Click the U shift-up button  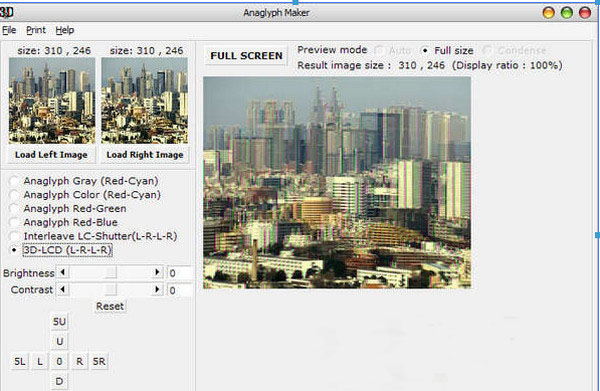pyautogui.click(x=59, y=341)
